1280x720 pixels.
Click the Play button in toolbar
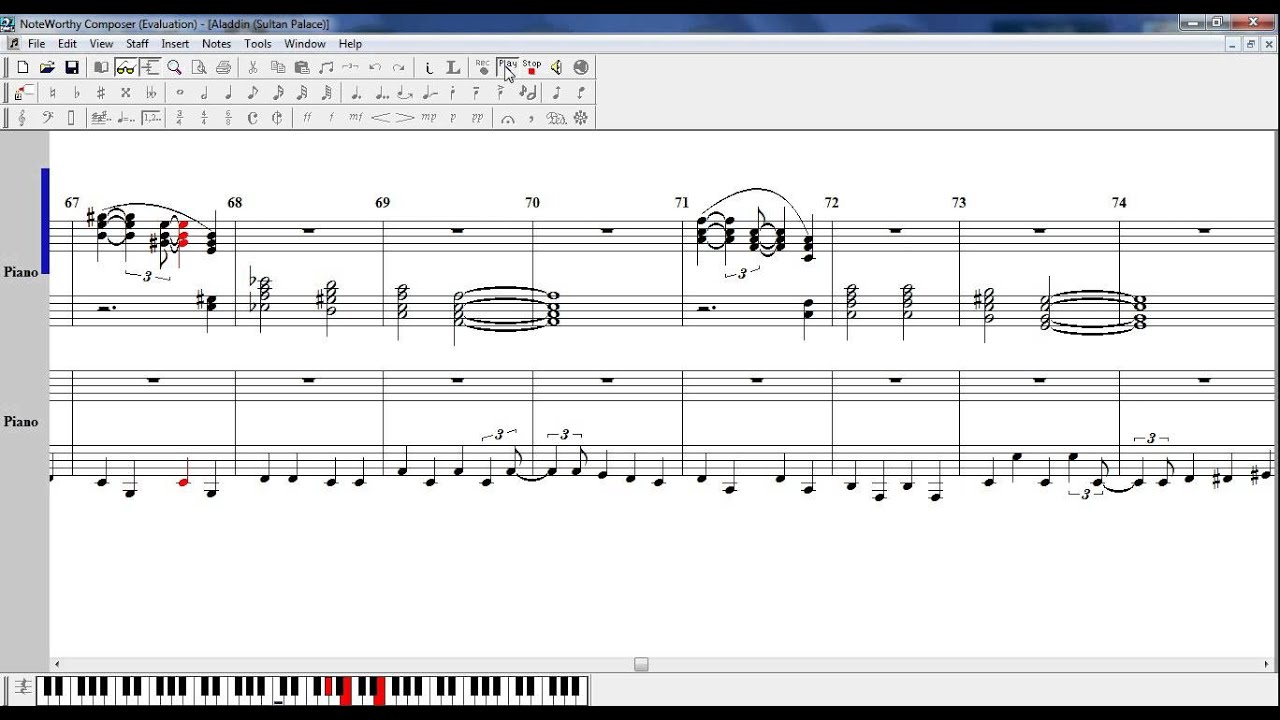pyautogui.click(x=508, y=67)
